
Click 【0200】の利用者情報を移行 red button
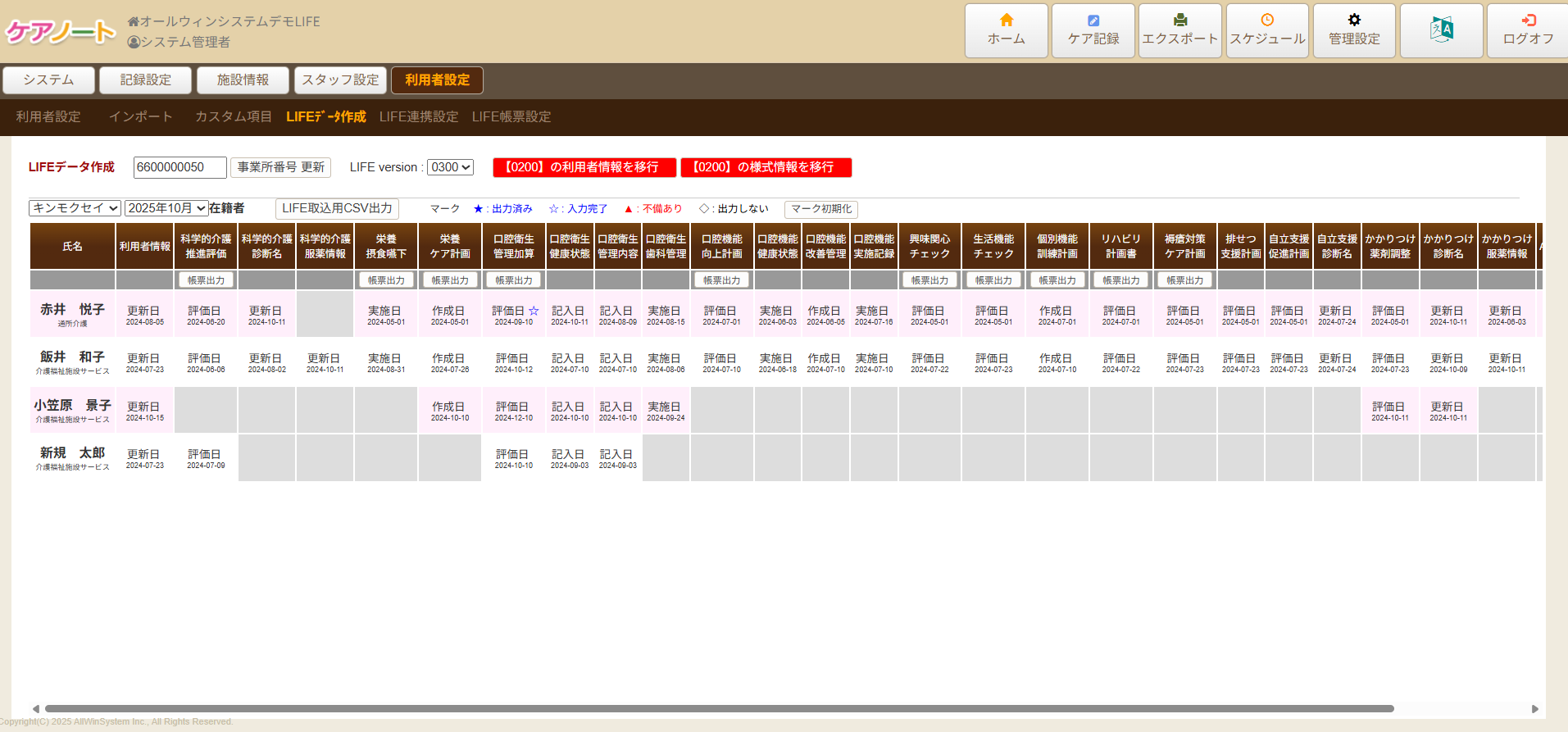[584, 167]
